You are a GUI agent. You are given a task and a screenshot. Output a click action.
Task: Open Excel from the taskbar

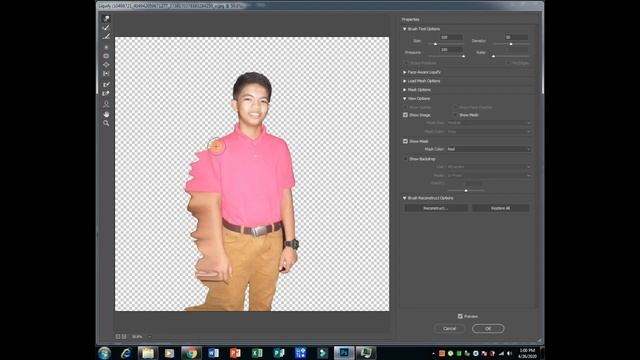[x=257, y=353]
